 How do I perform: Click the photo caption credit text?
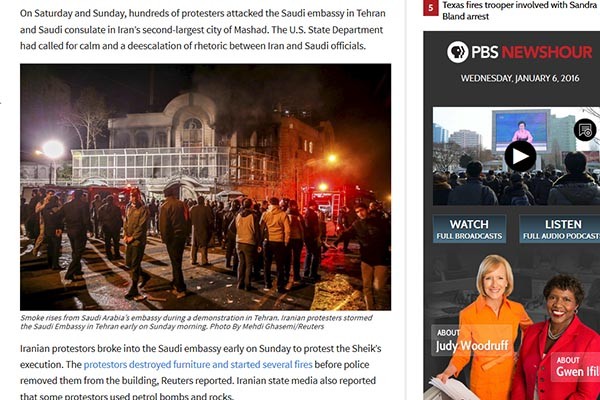(x=196, y=322)
